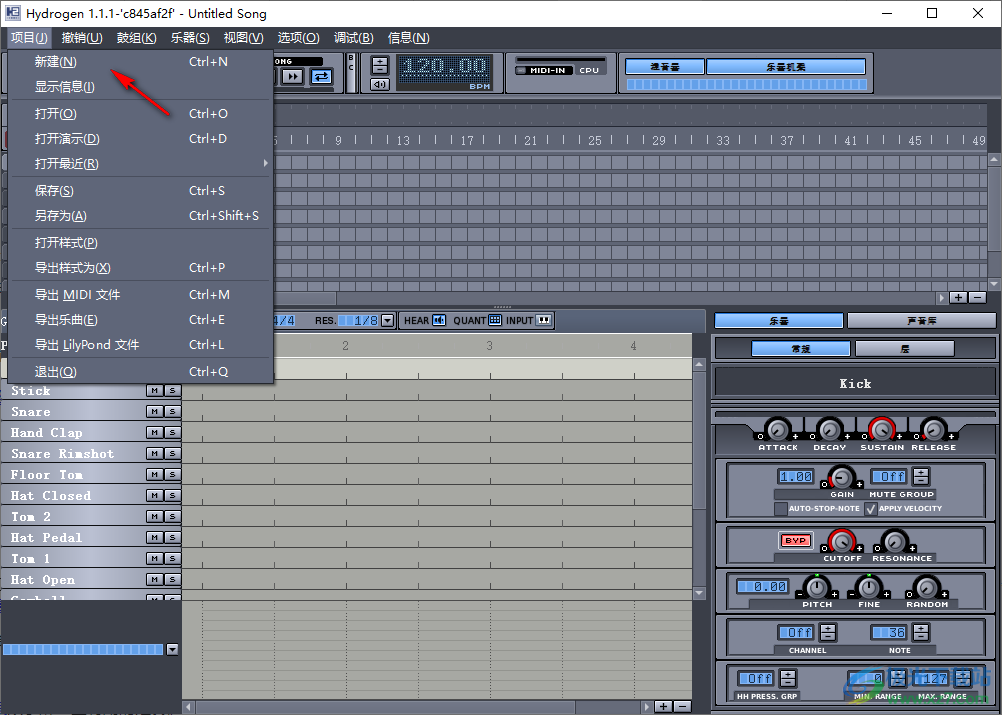
Task: Select the Floor Tom instrument row
Action: (x=73, y=475)
